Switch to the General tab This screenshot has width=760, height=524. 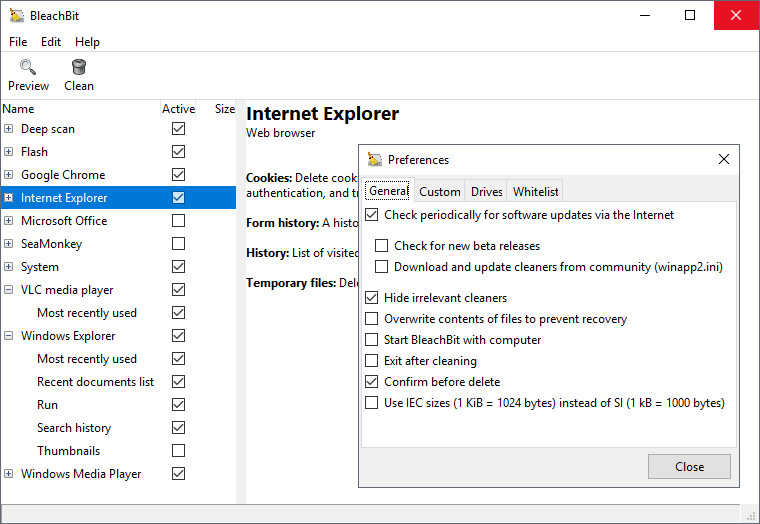click(389, 191)
